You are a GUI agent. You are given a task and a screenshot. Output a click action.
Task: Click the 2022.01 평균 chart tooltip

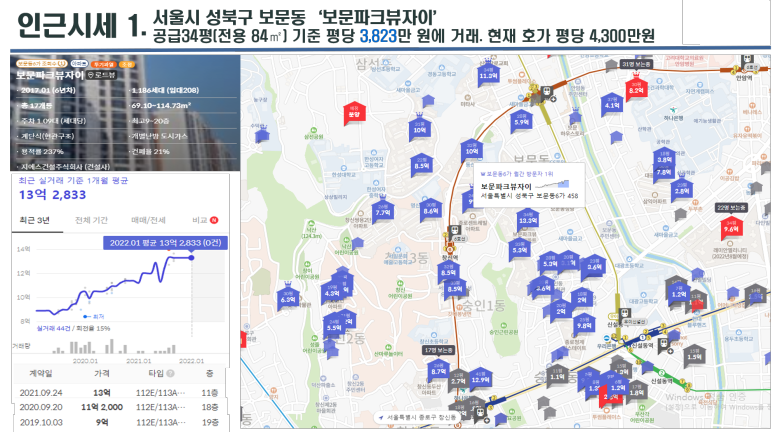click(165, 243)
